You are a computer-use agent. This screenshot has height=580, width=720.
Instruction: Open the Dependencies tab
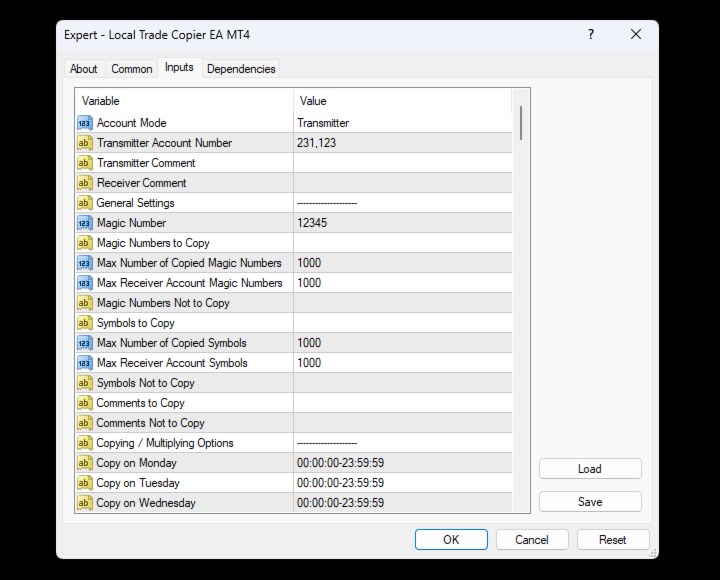241,69
